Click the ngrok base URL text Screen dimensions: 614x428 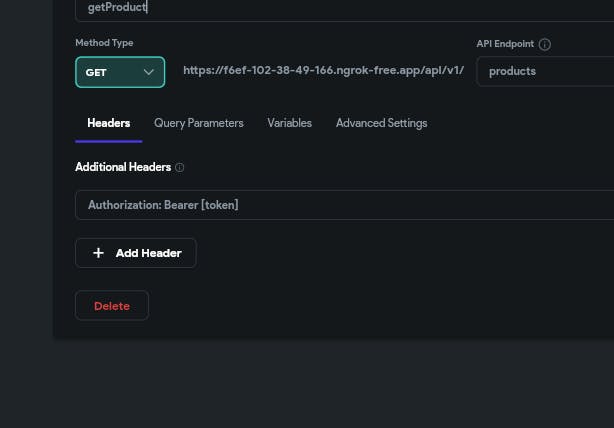tap(323, 70)
